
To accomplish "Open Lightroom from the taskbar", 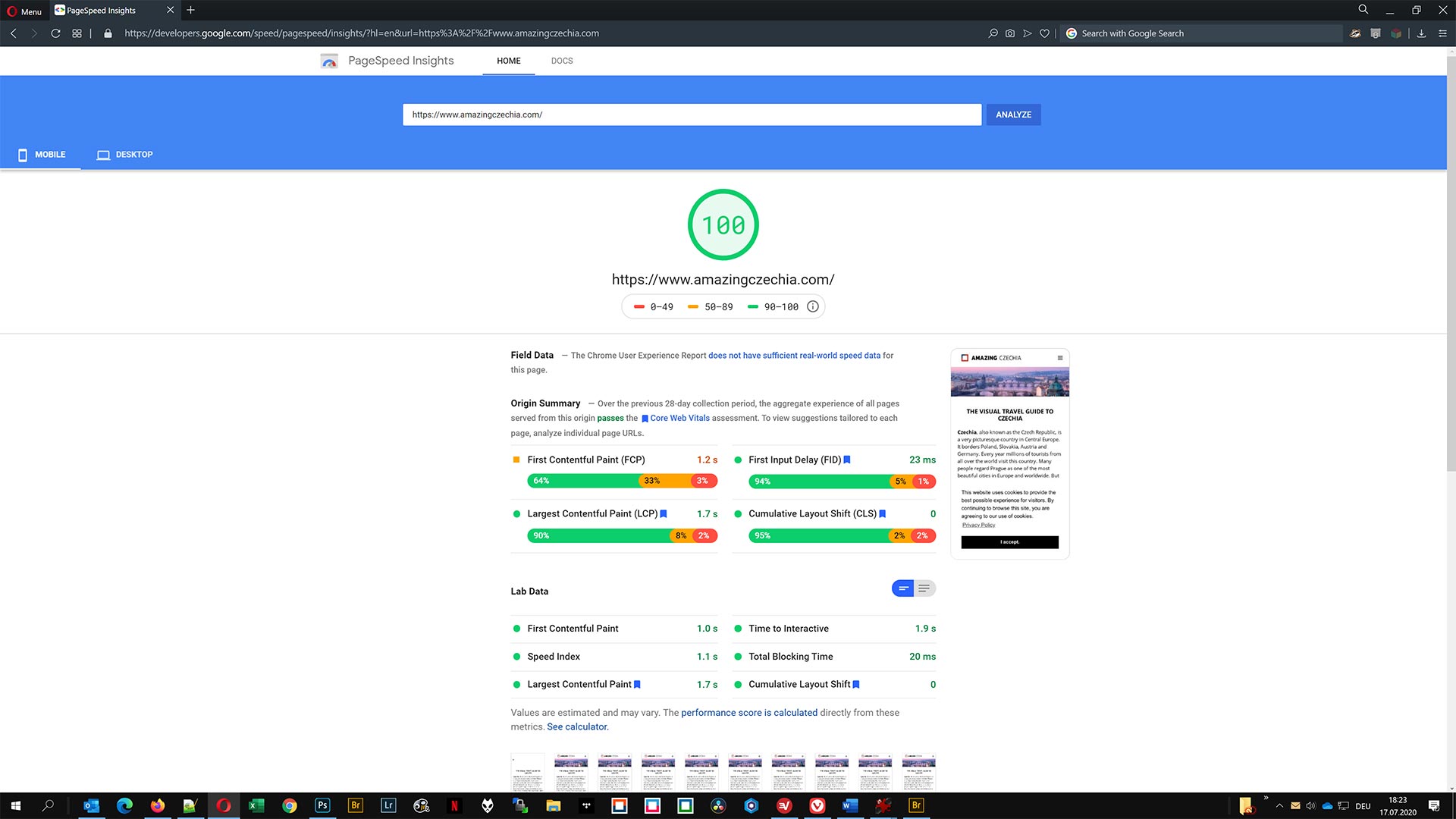I will click(388, 805).
